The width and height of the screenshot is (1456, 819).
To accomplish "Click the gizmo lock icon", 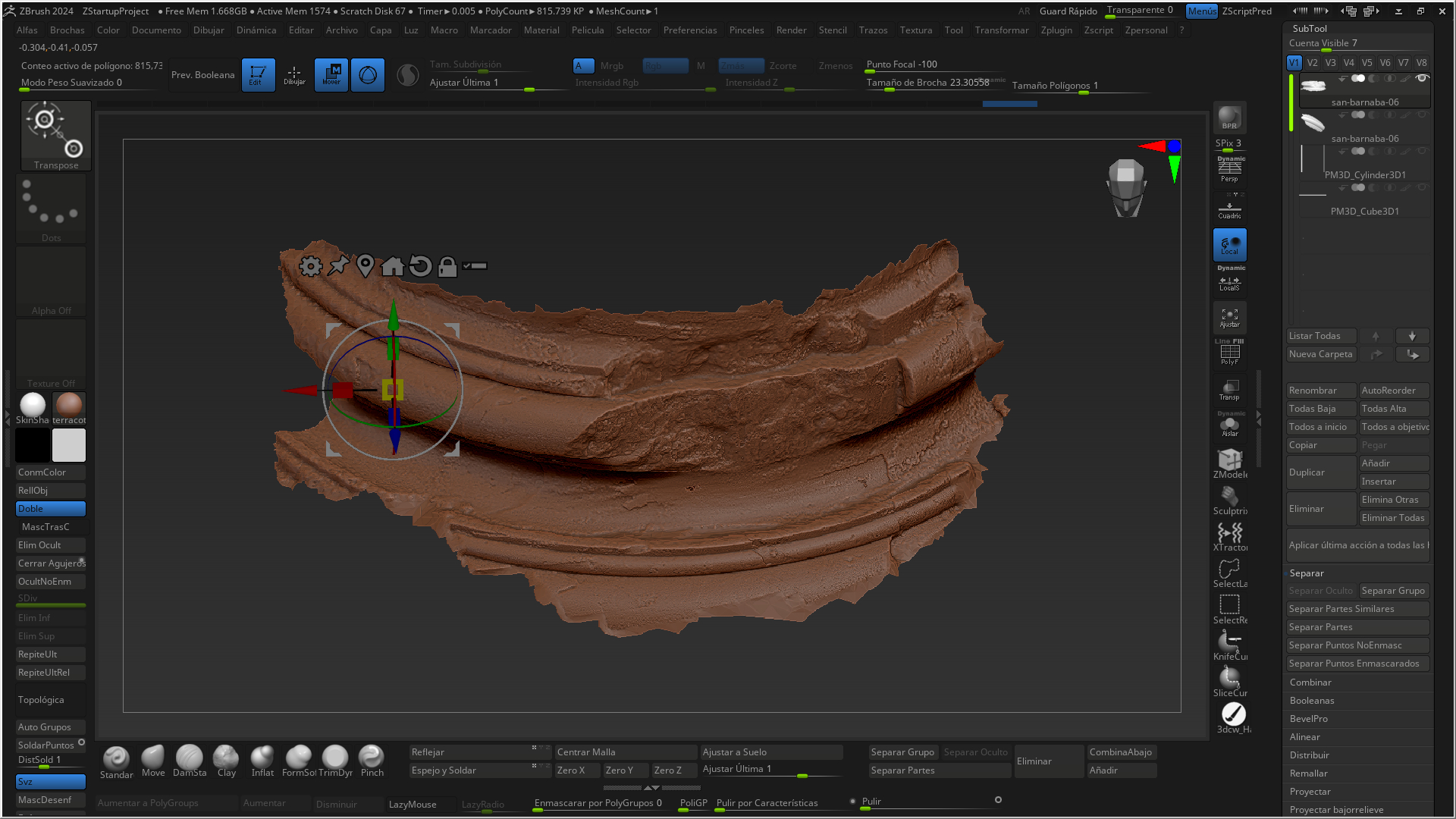I will pos(447,266).
